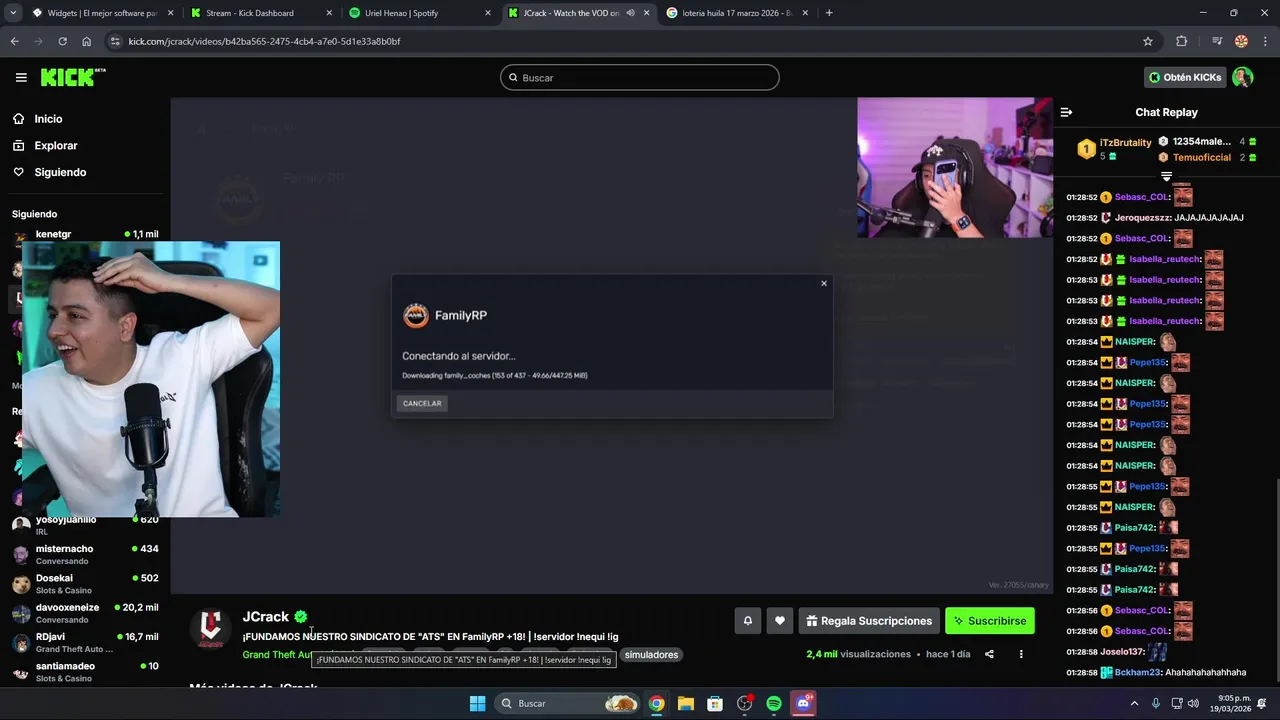1280x720 pixels.
Task: Open the tab search dropdown
Action: 13,13
